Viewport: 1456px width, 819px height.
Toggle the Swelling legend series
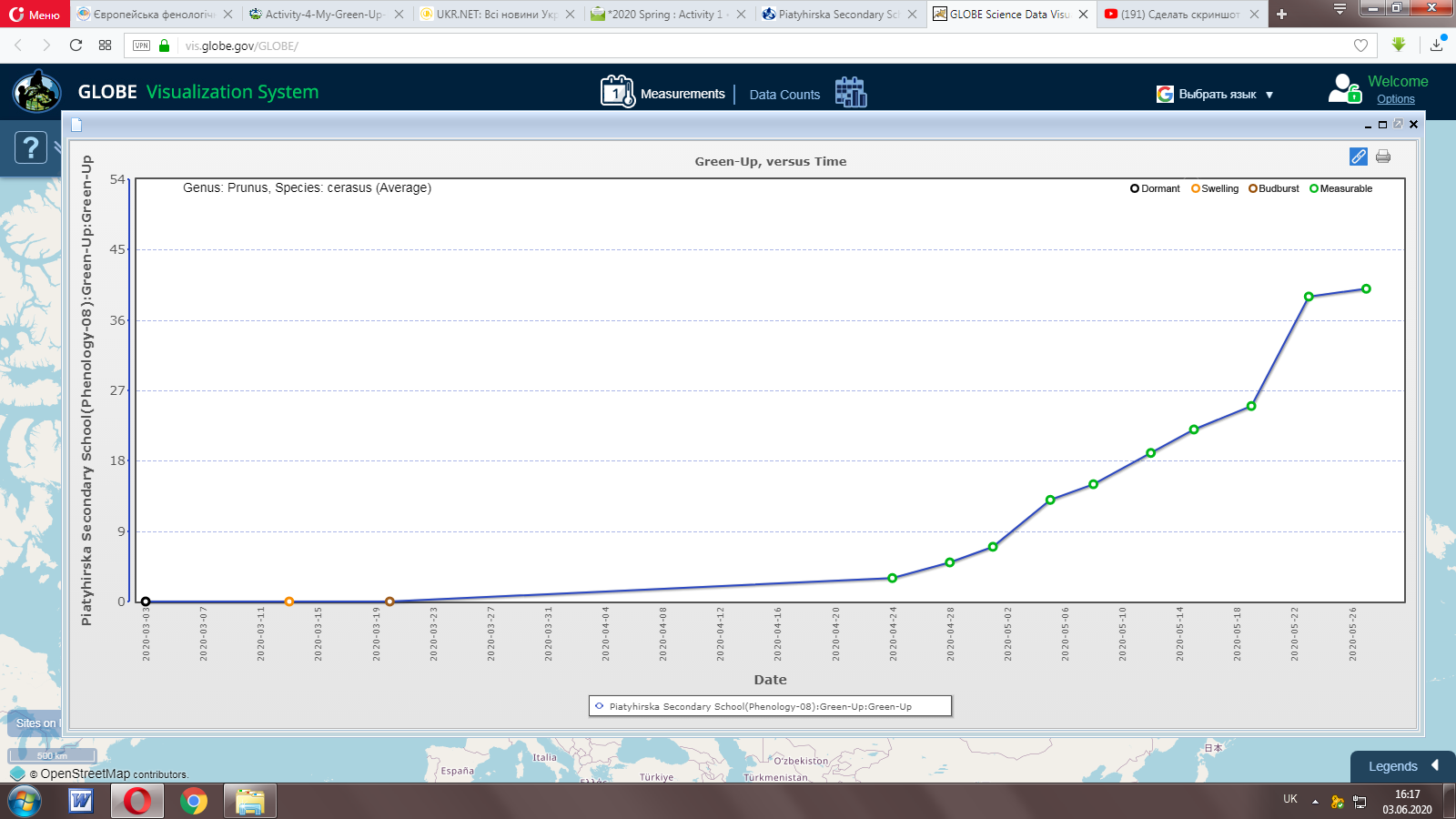coord(1215,188)
